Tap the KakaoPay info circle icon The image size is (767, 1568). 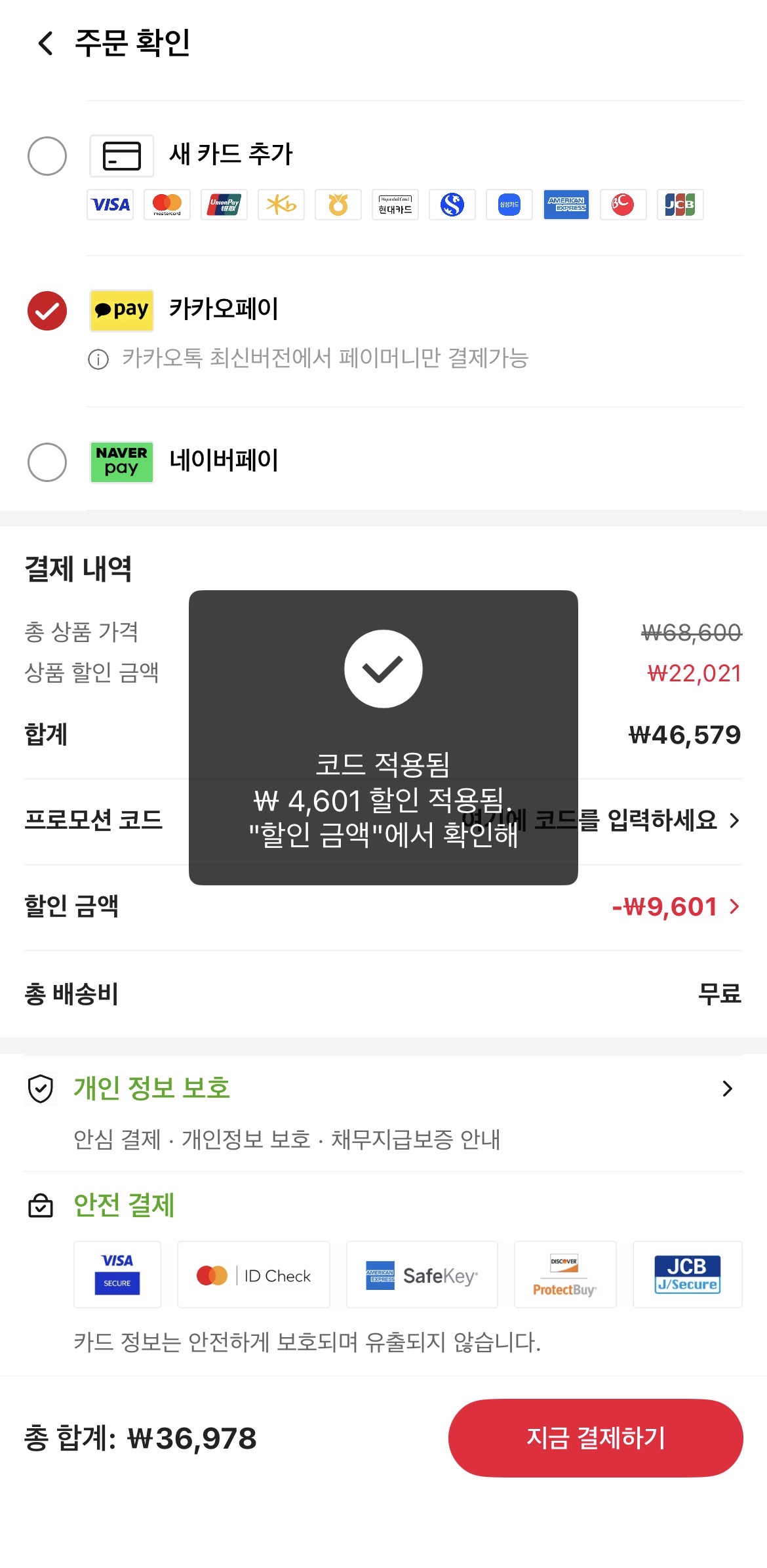98,359
